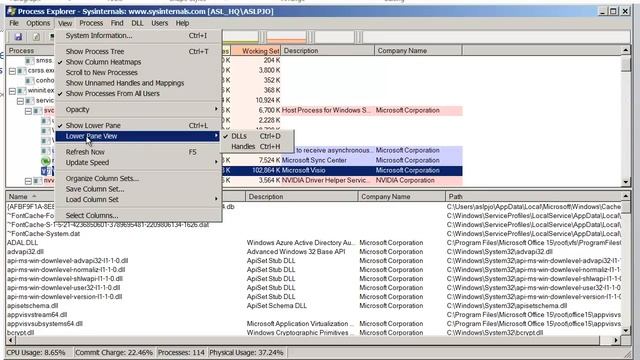
Task: Close the View menu via menu bar
Action: click(65, 23)
